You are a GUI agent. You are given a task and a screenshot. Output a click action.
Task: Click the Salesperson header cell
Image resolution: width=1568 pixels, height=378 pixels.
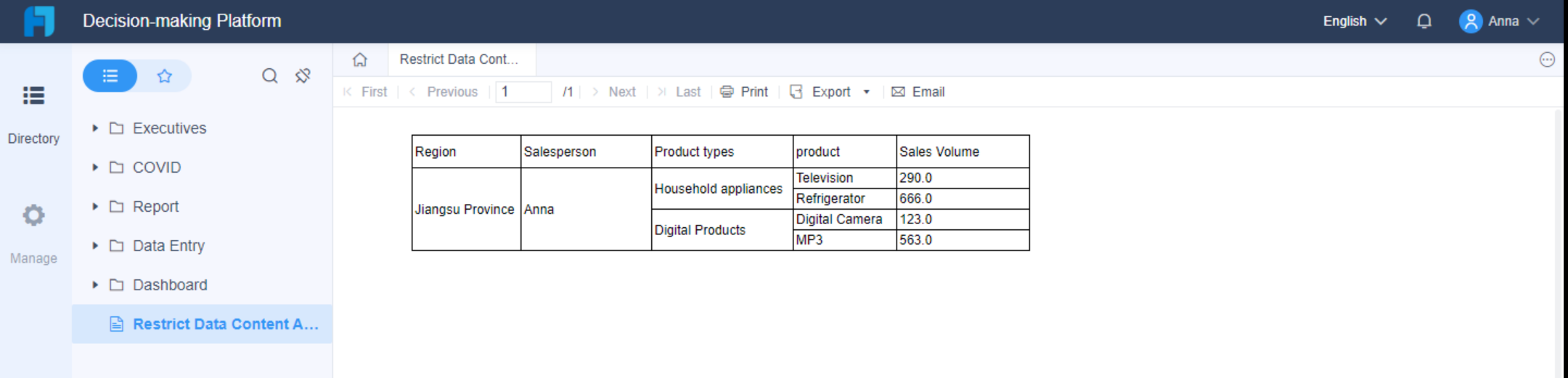click(586, 152)
